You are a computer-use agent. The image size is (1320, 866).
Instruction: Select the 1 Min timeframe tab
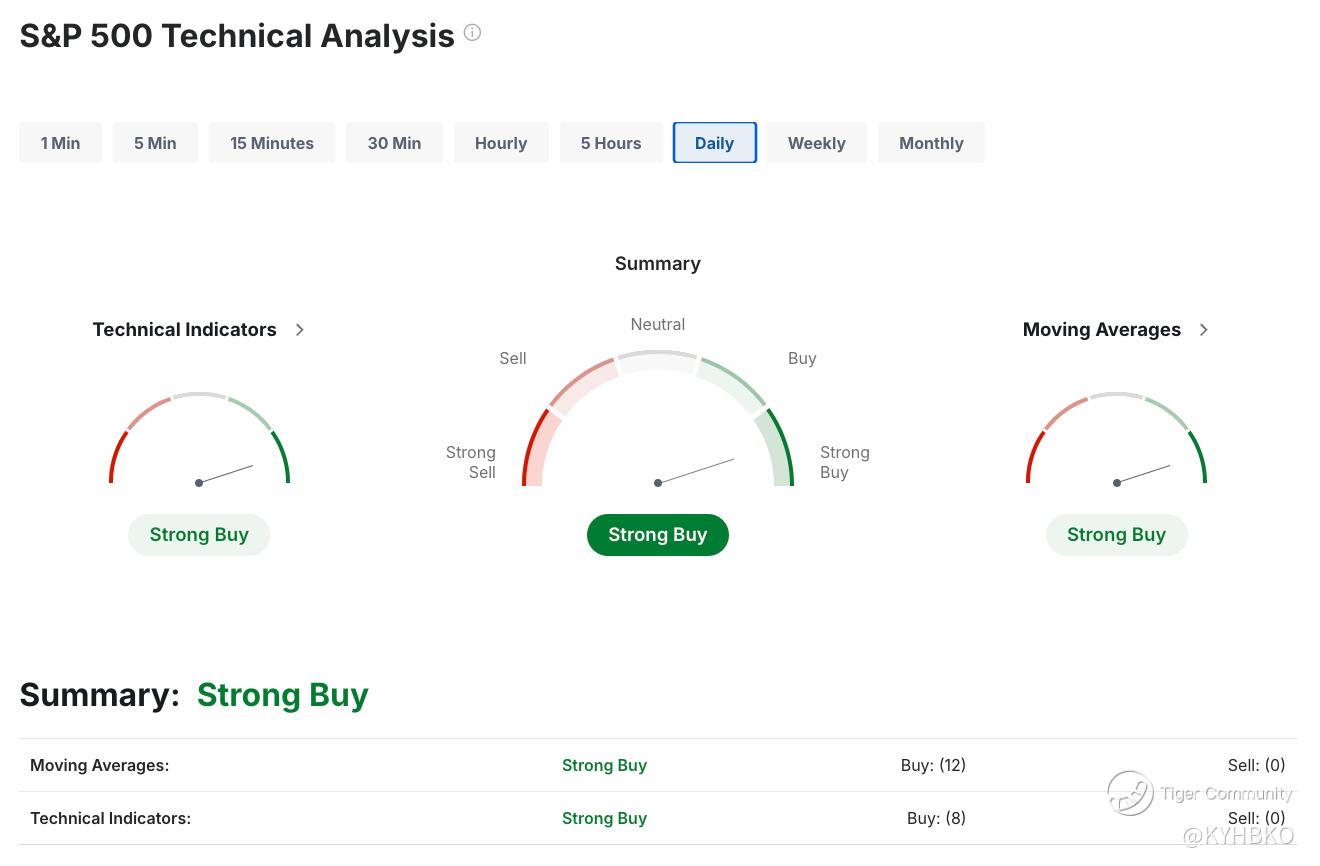click(x=60, y=143)
